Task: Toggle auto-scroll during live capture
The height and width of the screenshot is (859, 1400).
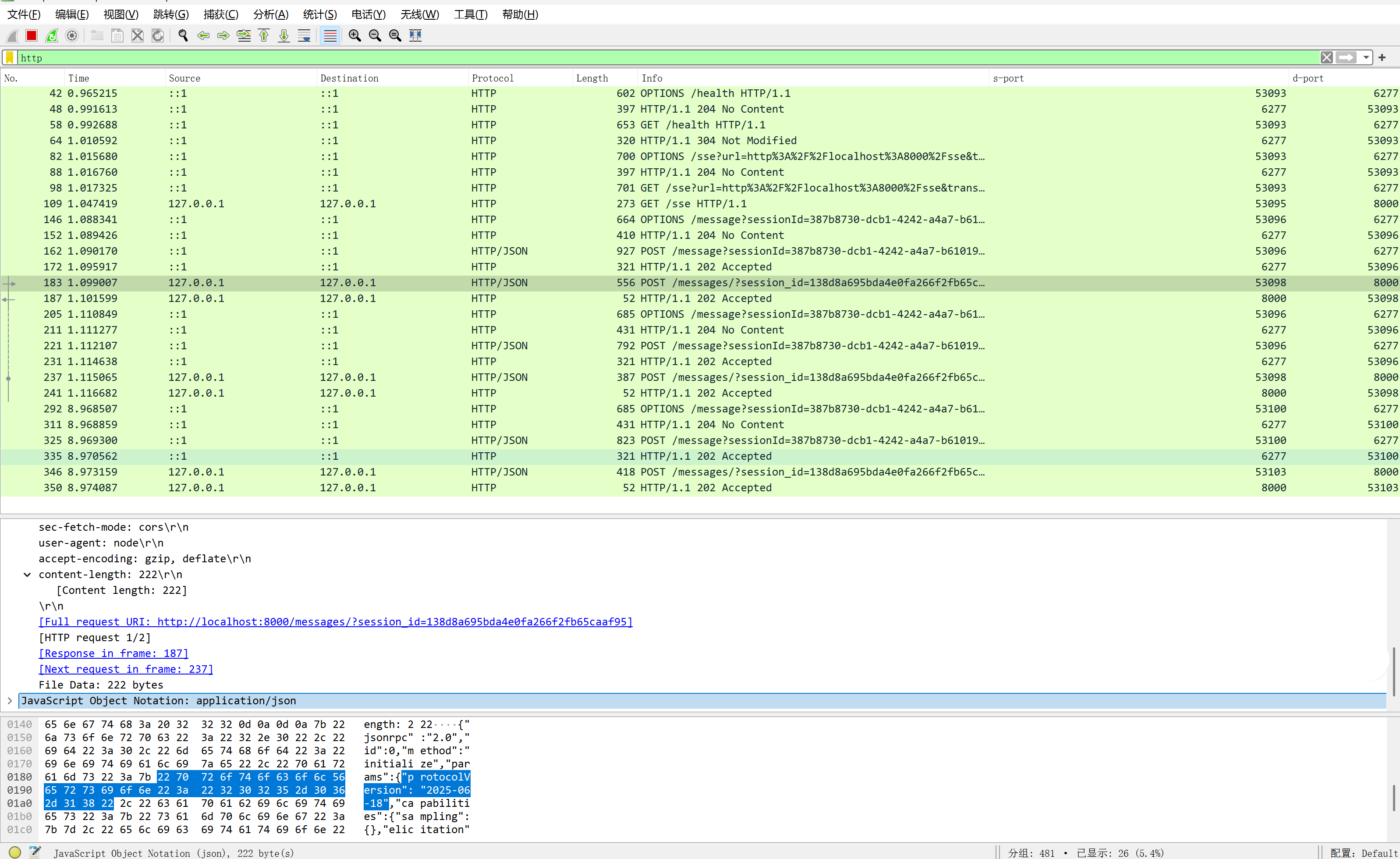Action: [x=305, y=36]
